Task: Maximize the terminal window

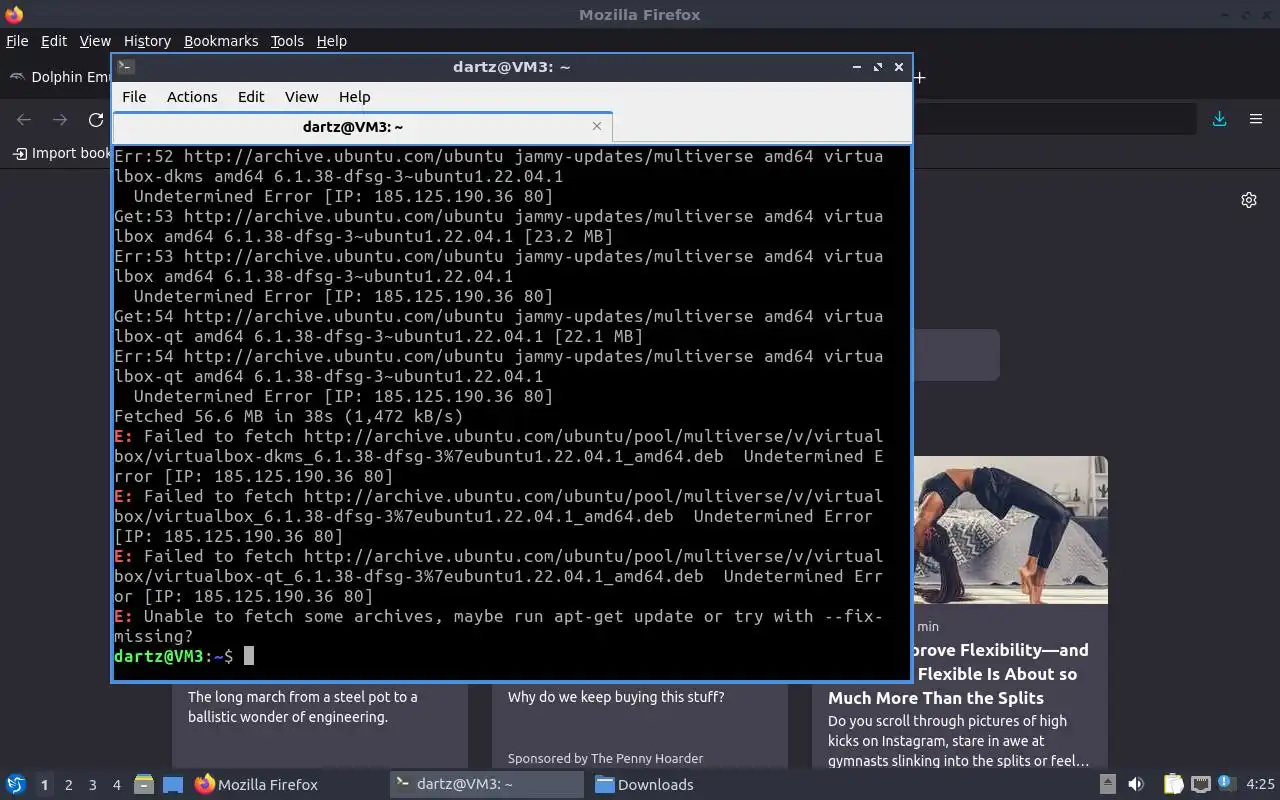Action: (x=878, y=67)
